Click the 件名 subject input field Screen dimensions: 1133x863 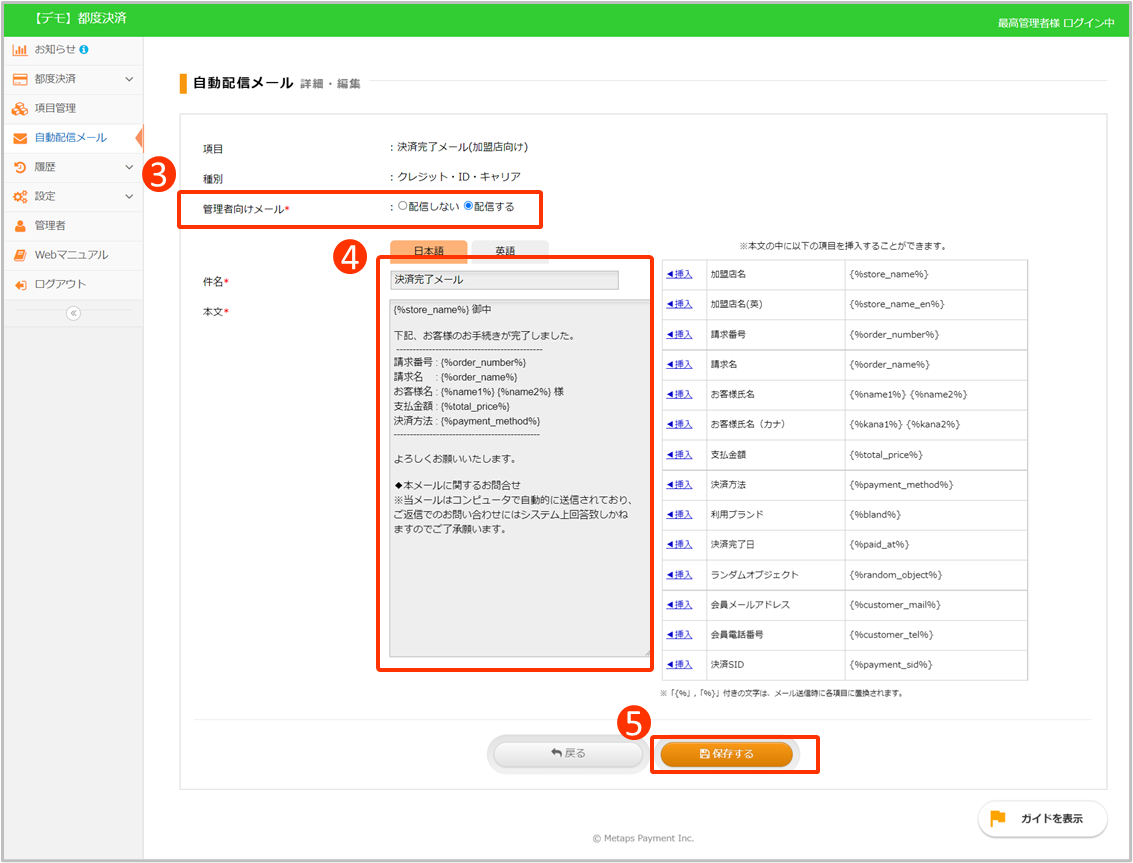pos(504,281)
